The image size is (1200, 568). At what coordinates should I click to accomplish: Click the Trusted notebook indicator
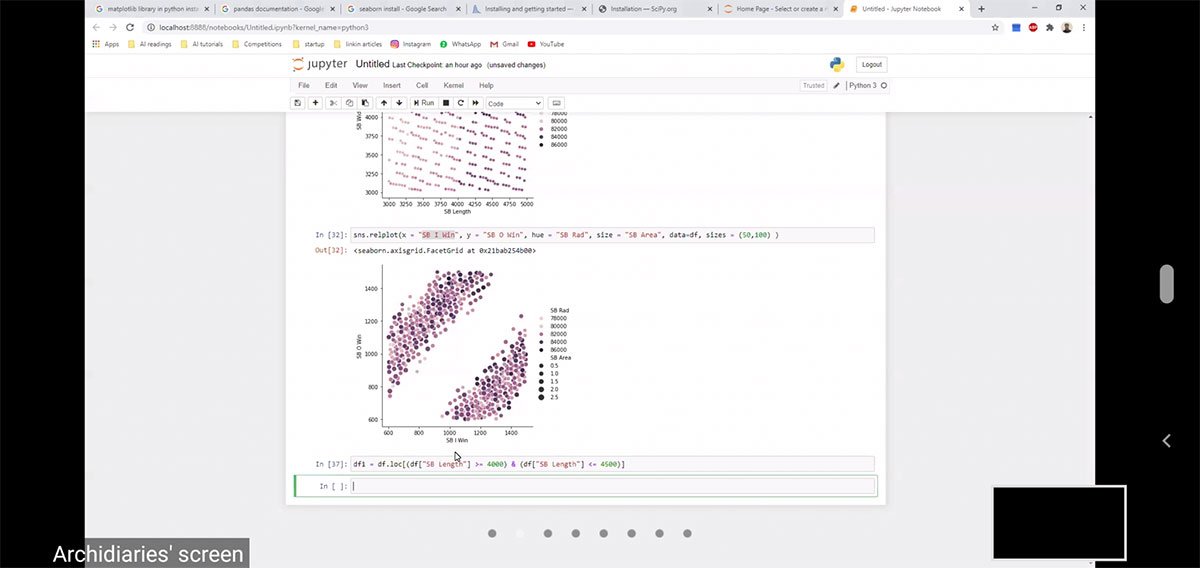pos(814,86)
